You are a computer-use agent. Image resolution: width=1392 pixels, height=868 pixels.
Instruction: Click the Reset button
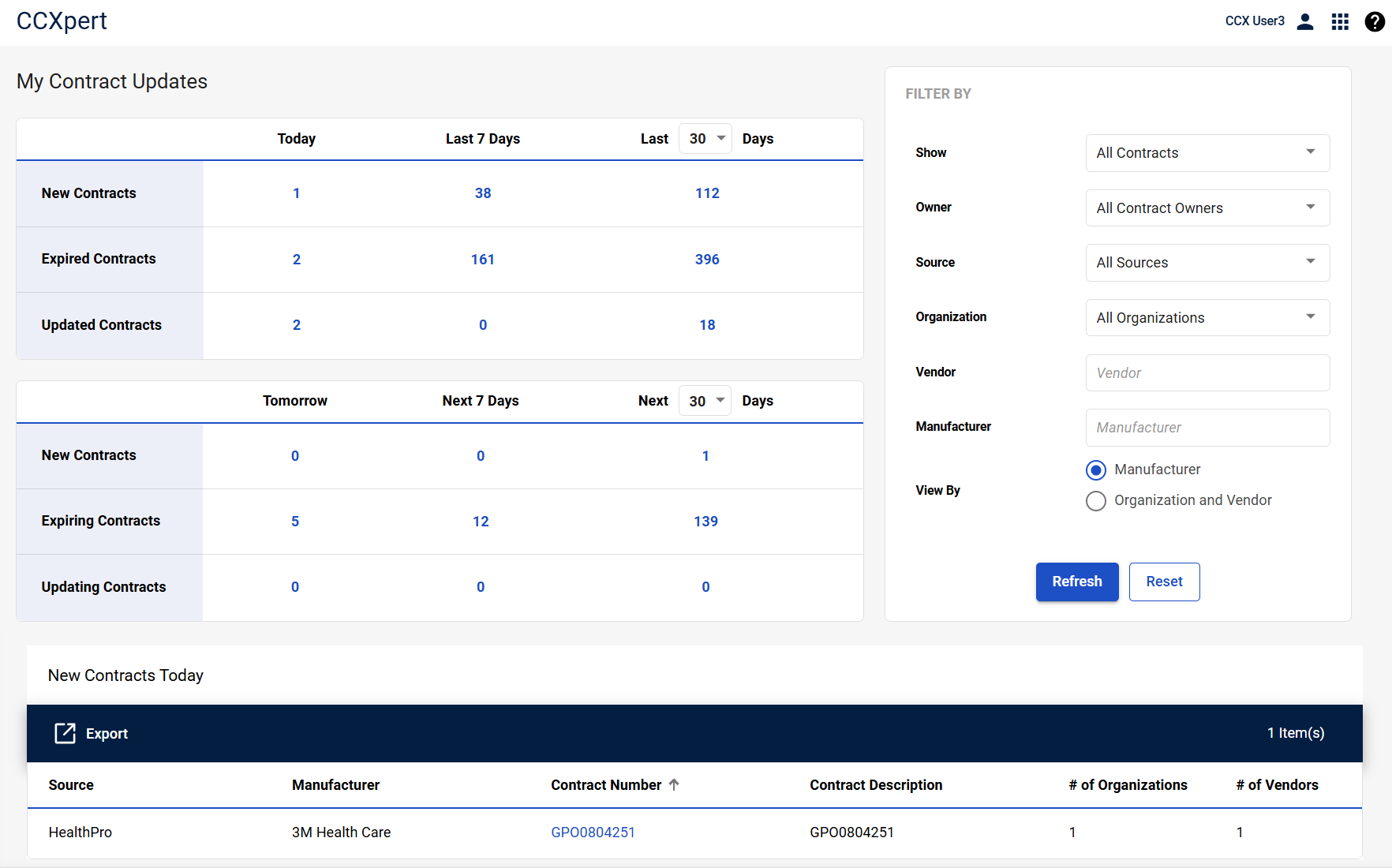click(x=1164, y=582)
